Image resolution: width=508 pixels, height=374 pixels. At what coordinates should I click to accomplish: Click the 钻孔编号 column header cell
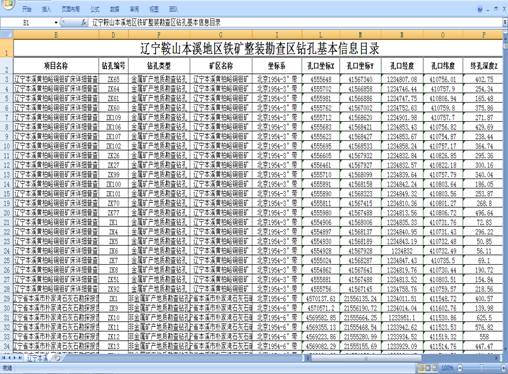[x=113, y=66]
